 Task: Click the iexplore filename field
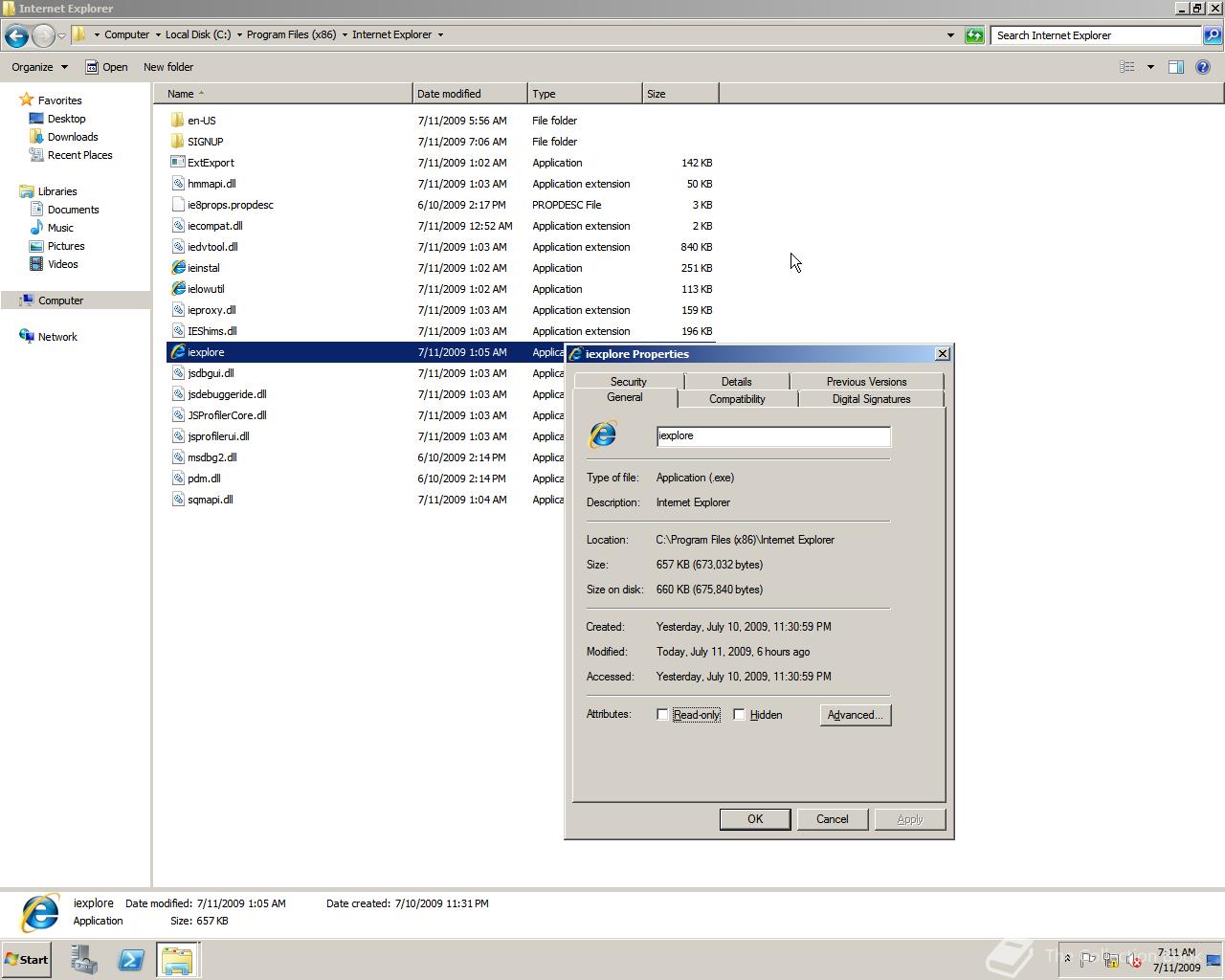pos(773,435)
